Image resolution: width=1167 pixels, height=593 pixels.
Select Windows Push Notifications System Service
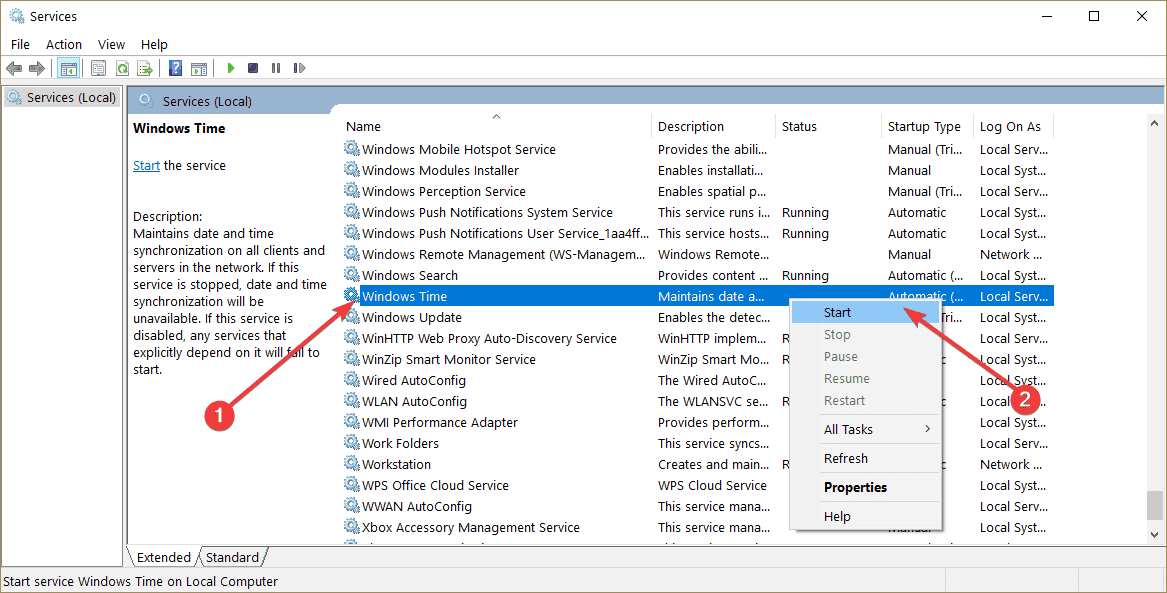coord(698,212)
